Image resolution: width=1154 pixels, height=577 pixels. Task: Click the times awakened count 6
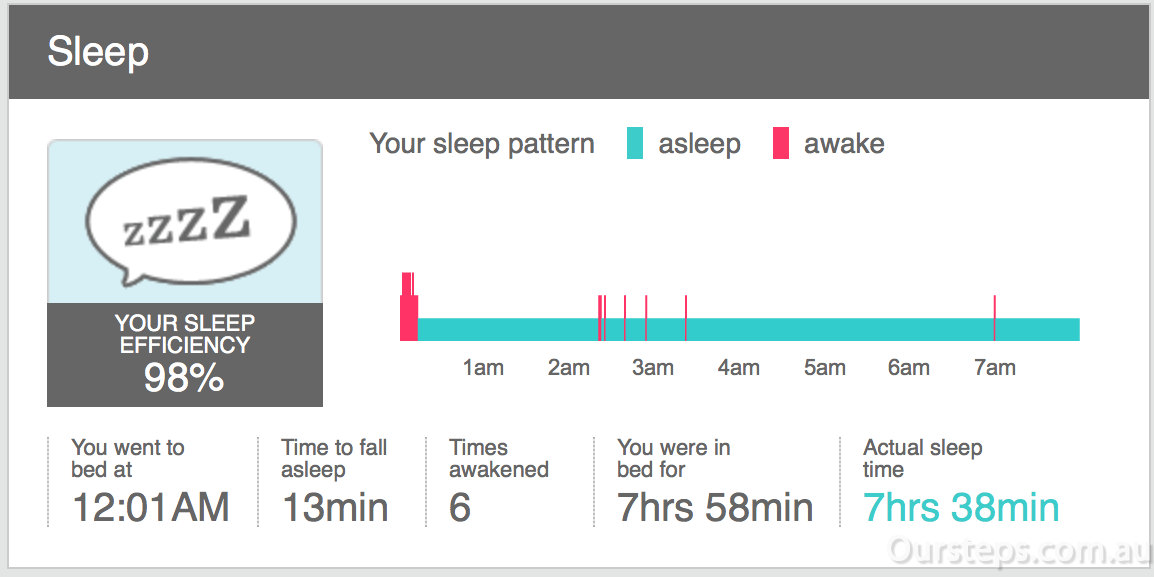(x=460, y=507)
